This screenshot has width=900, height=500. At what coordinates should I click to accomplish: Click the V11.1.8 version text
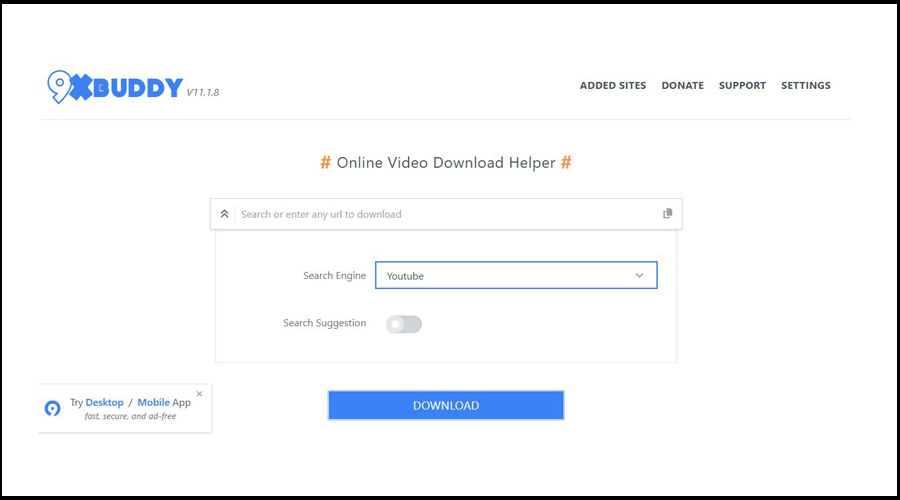(203, 92)
